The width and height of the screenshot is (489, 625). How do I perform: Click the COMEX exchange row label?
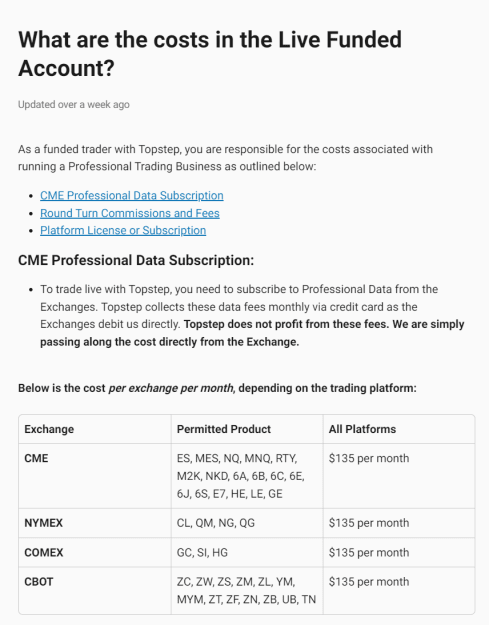click(44, 552)
